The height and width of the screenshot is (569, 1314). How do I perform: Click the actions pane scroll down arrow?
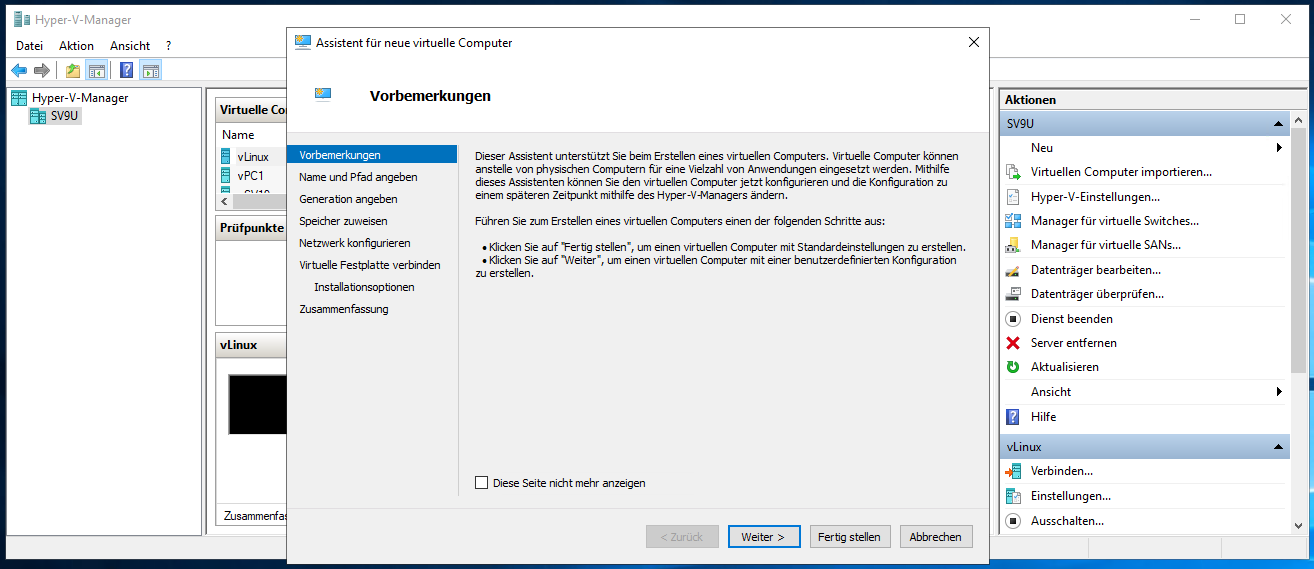1298,526
